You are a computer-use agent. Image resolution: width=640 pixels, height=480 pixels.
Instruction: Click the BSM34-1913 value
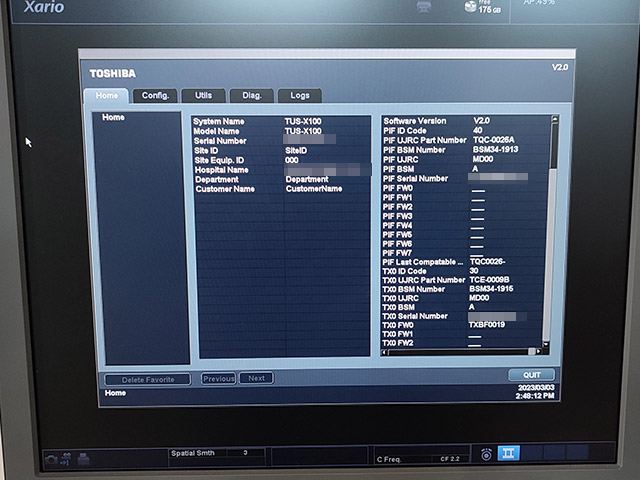pyautogui.click(x=496, y=149)
